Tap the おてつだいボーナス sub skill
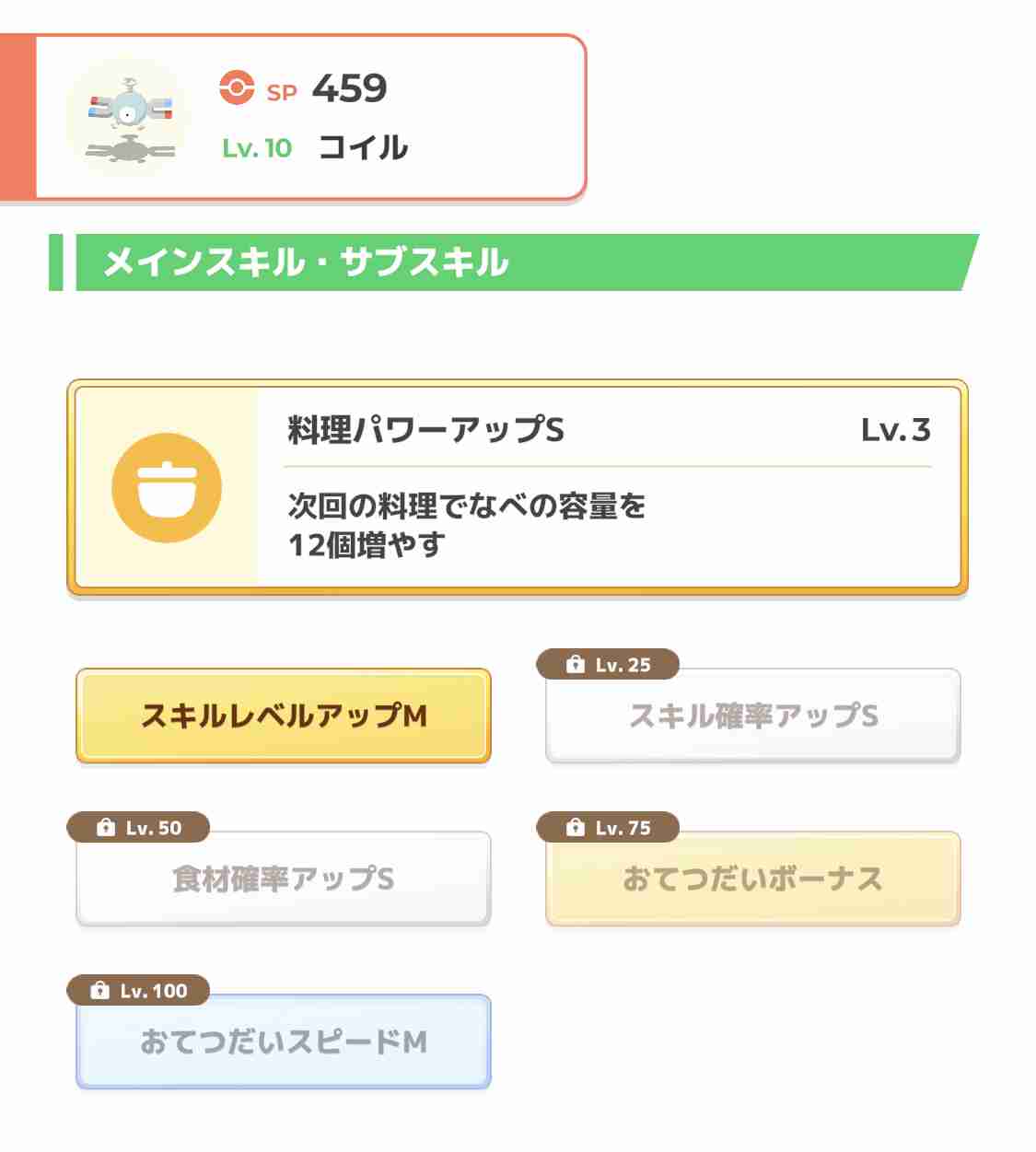This screenshot has width=1036, height=1152. (x=753, y=879)
